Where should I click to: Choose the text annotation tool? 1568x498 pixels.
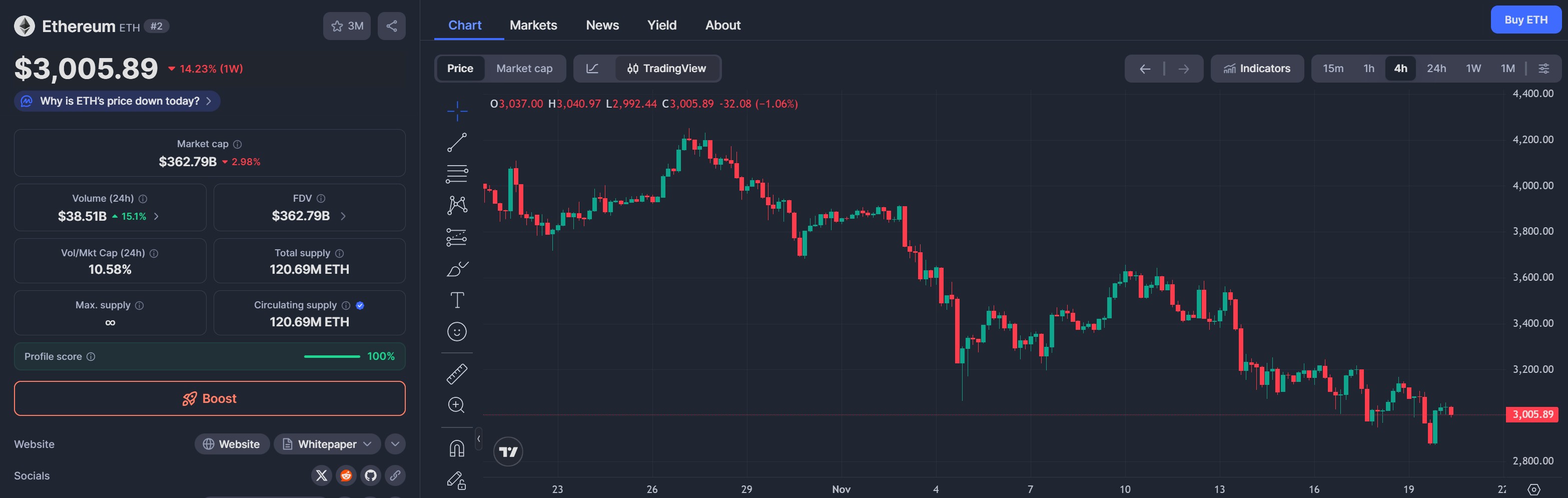point(456,300)
